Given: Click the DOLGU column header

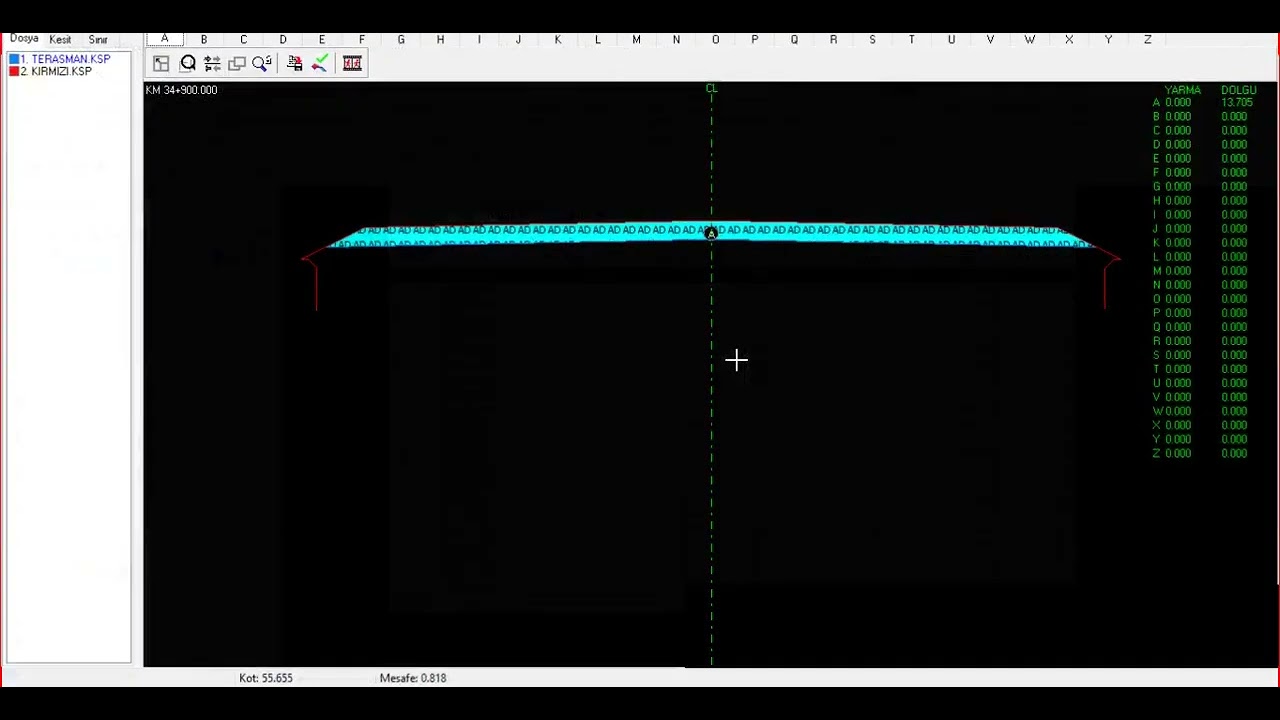Looking at the screenshot, I should [1238, 90].
